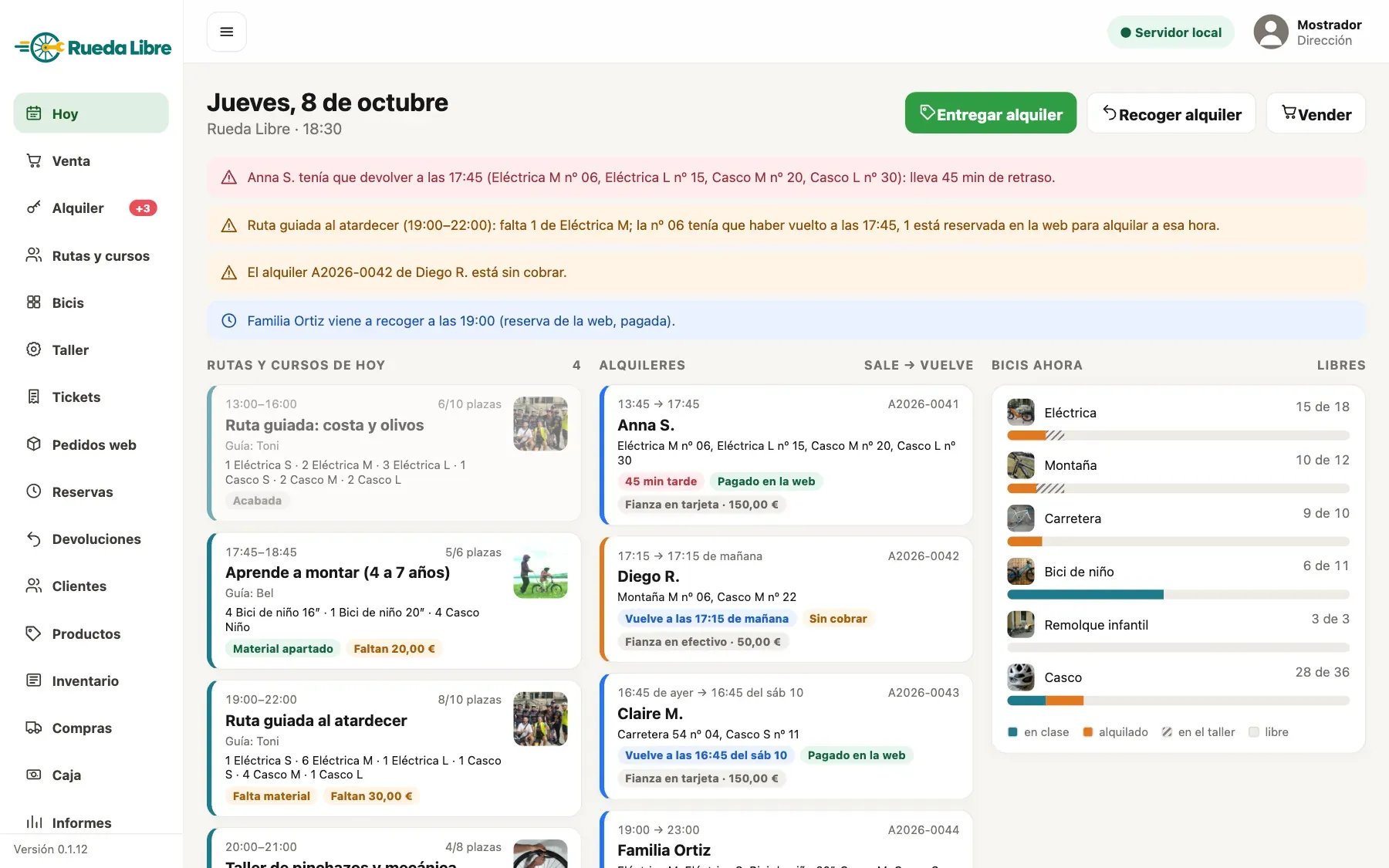
Task: Click the Tickets receipt icon
Action: [x=34, y=397]
